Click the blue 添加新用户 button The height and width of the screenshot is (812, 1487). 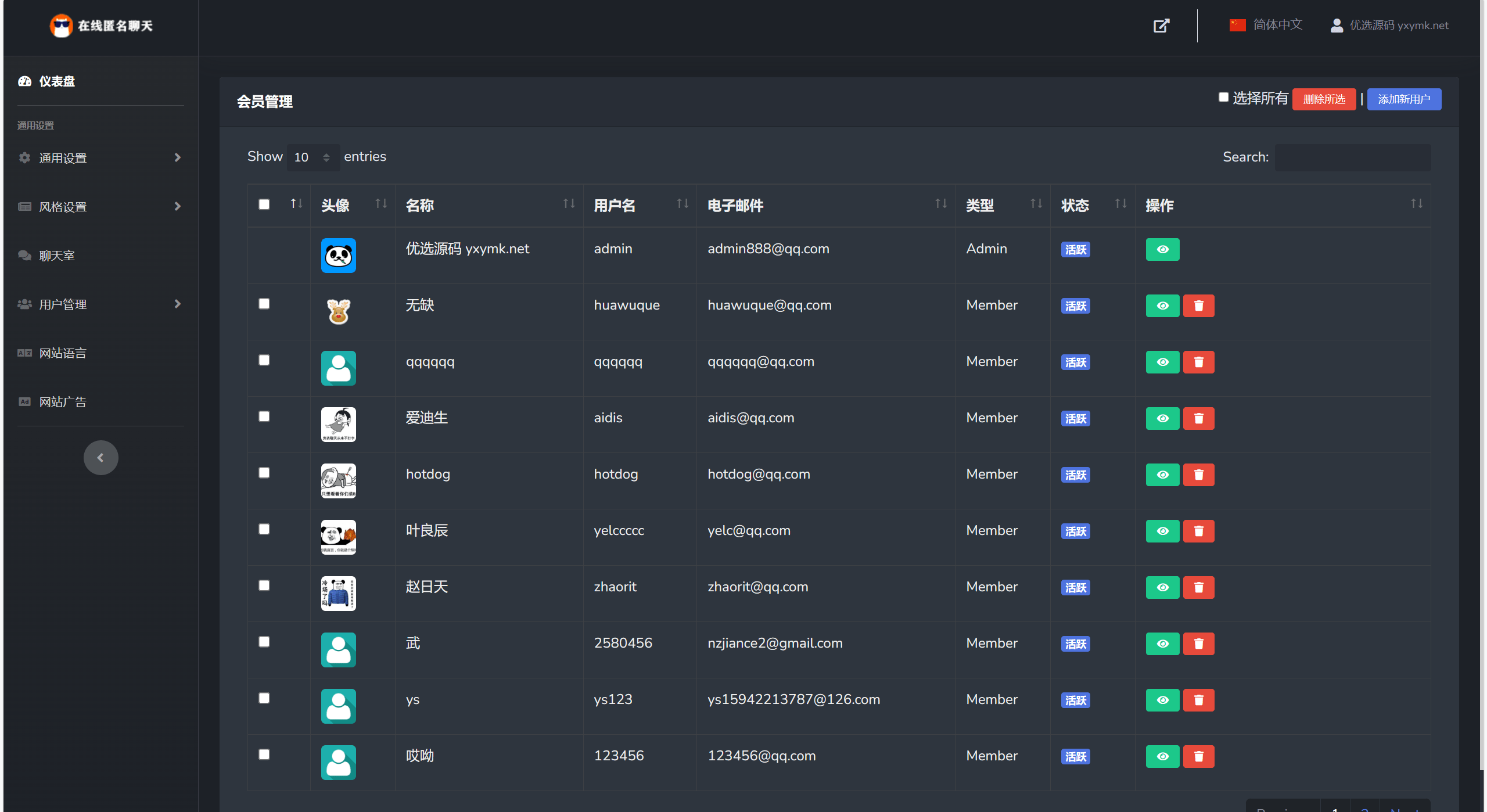[x=1404, y=99]
